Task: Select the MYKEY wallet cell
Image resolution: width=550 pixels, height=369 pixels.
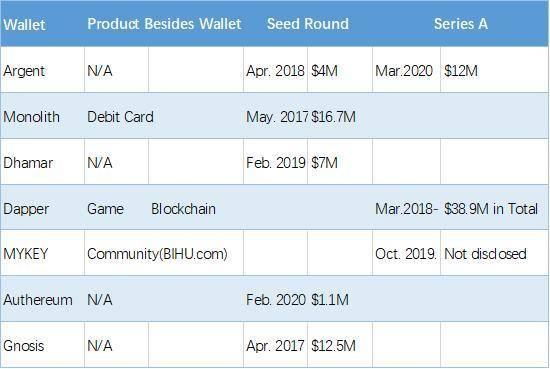Action: pyautogui.click(x=42, y=253)
